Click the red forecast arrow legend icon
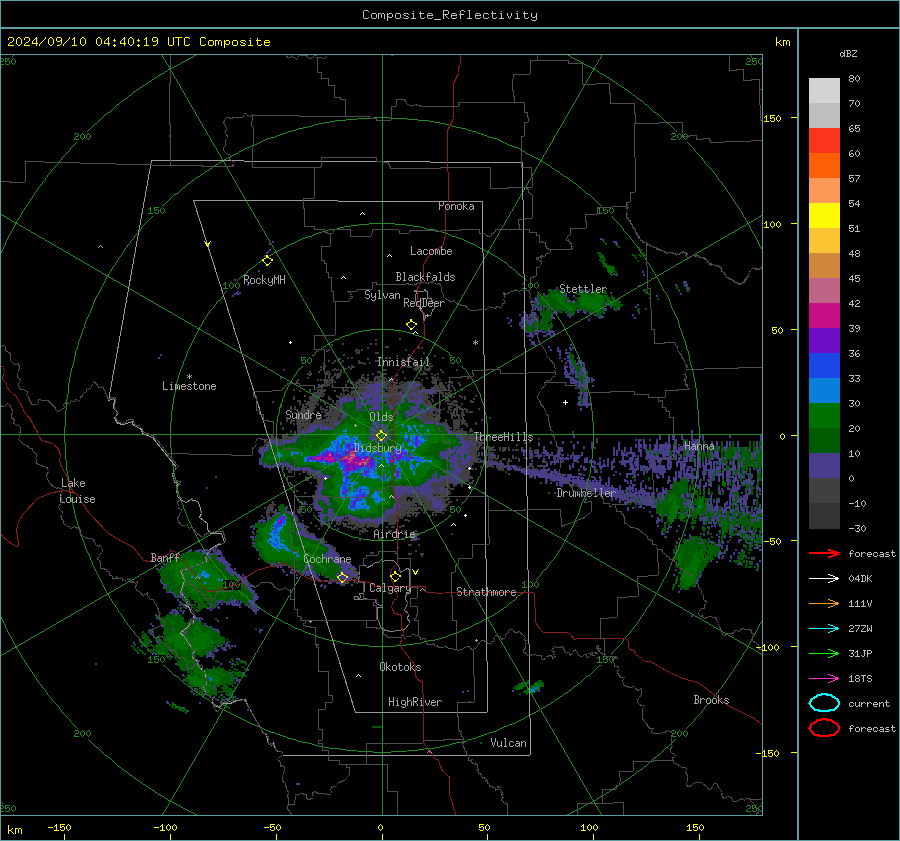 (x=824, y=553)
